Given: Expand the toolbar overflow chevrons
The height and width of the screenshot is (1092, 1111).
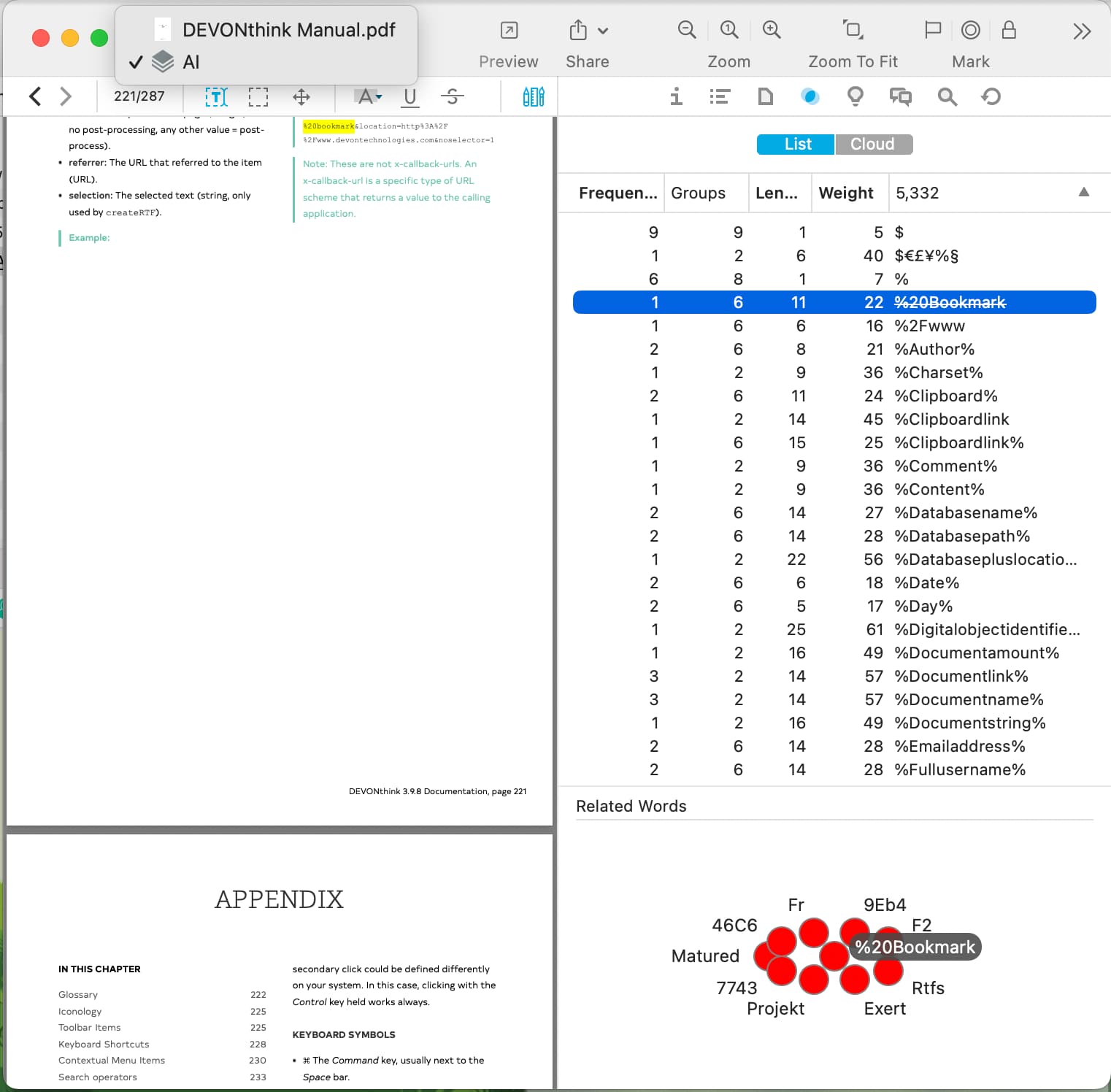Looking at the screenshot, I should point(1082,31).
